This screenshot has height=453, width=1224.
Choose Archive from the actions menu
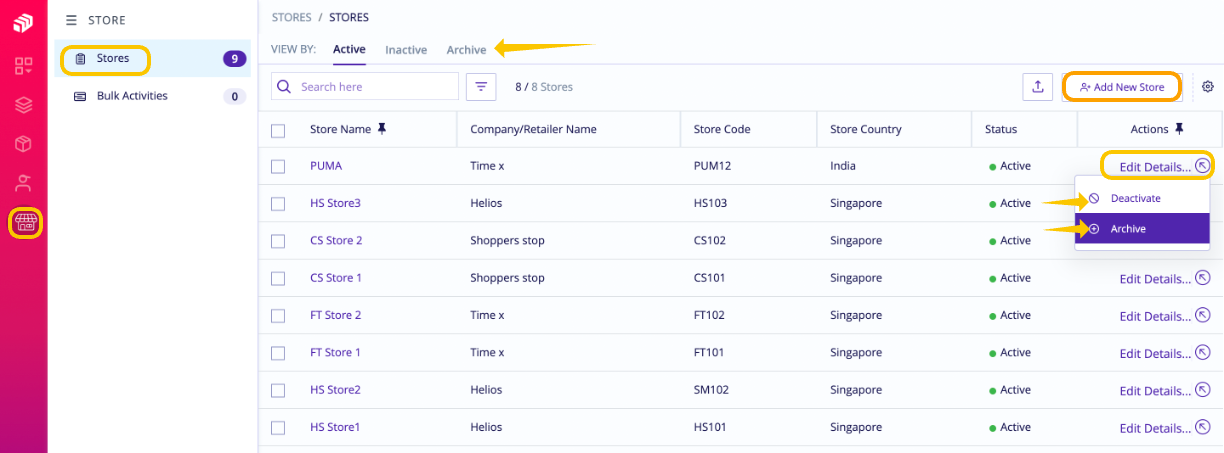1142,229
